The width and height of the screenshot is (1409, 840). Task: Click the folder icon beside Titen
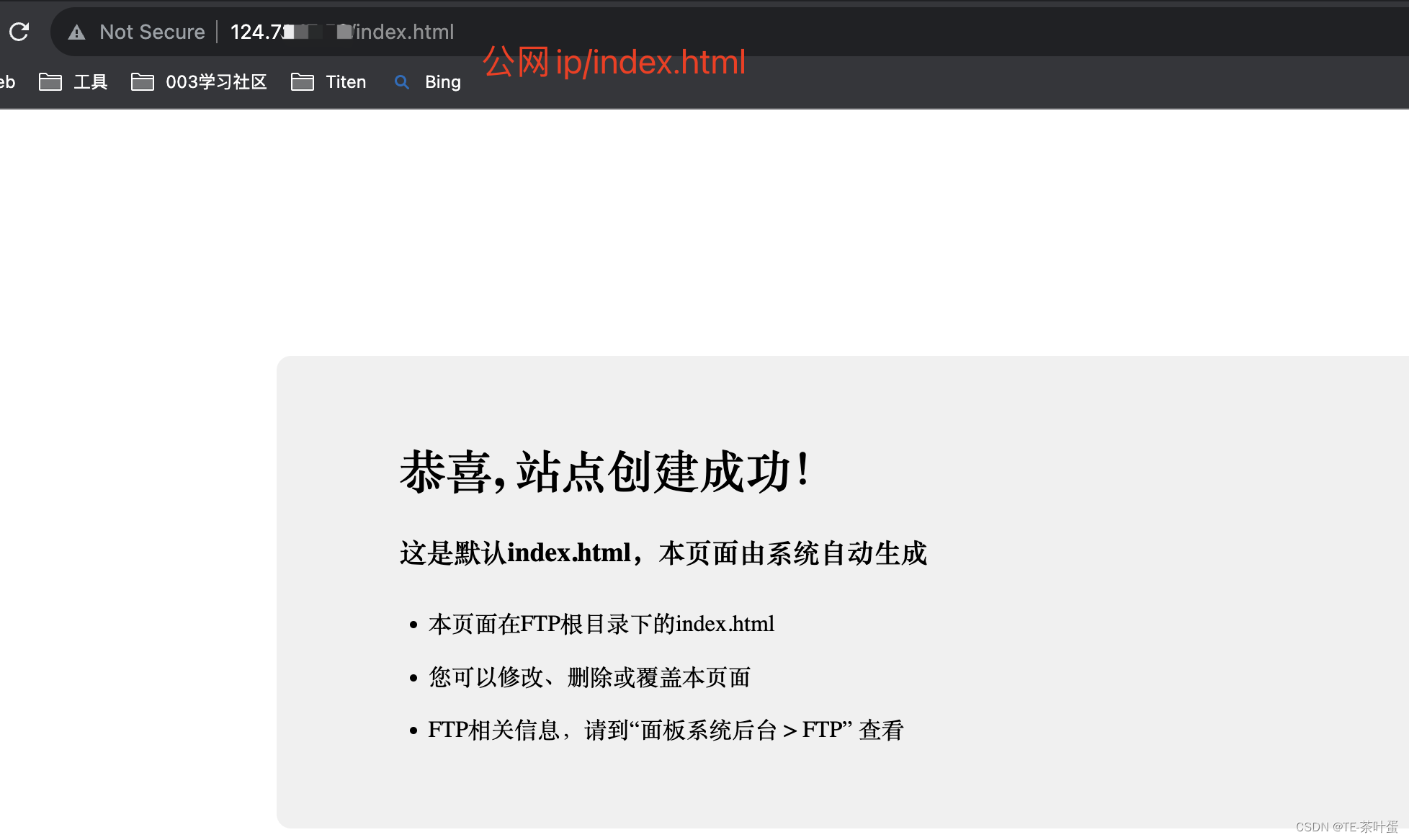(x=303, y=82)
